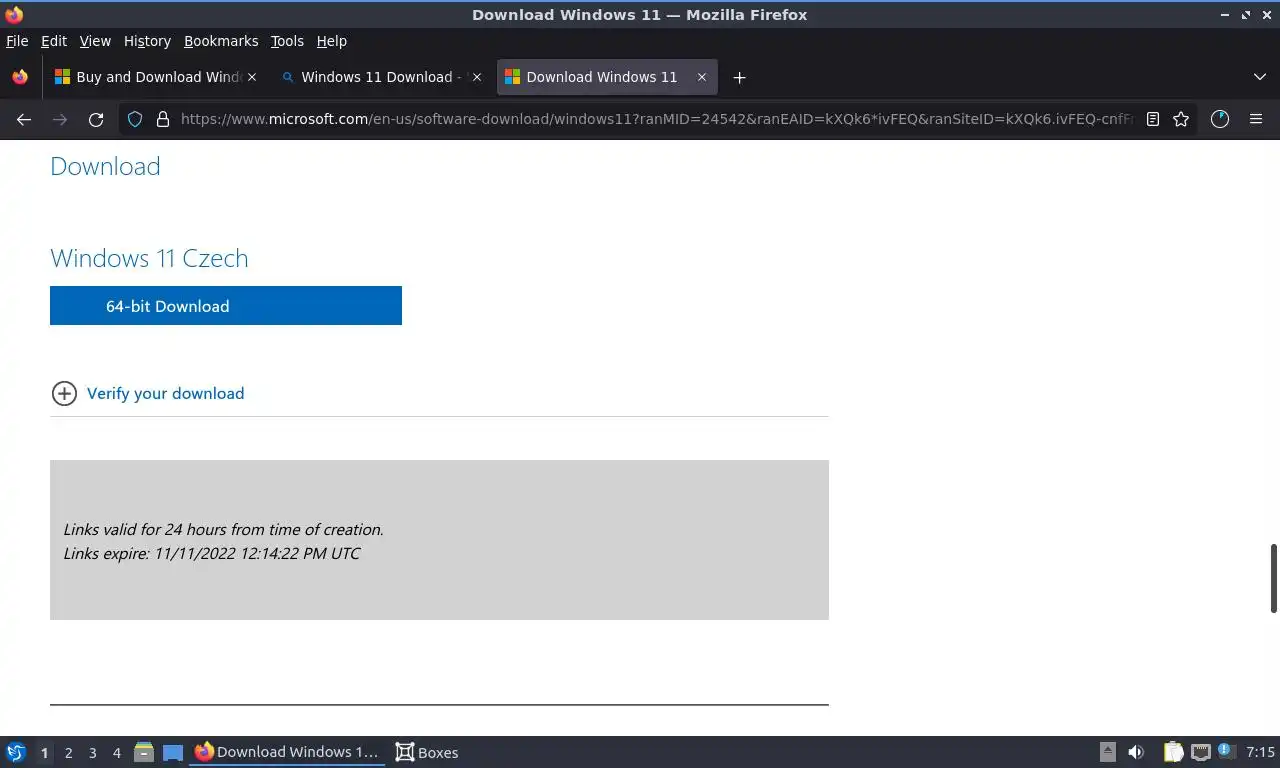Open the update notifier tray icon
This screenshot has height=768, width=1280.
pos(1225,750)
